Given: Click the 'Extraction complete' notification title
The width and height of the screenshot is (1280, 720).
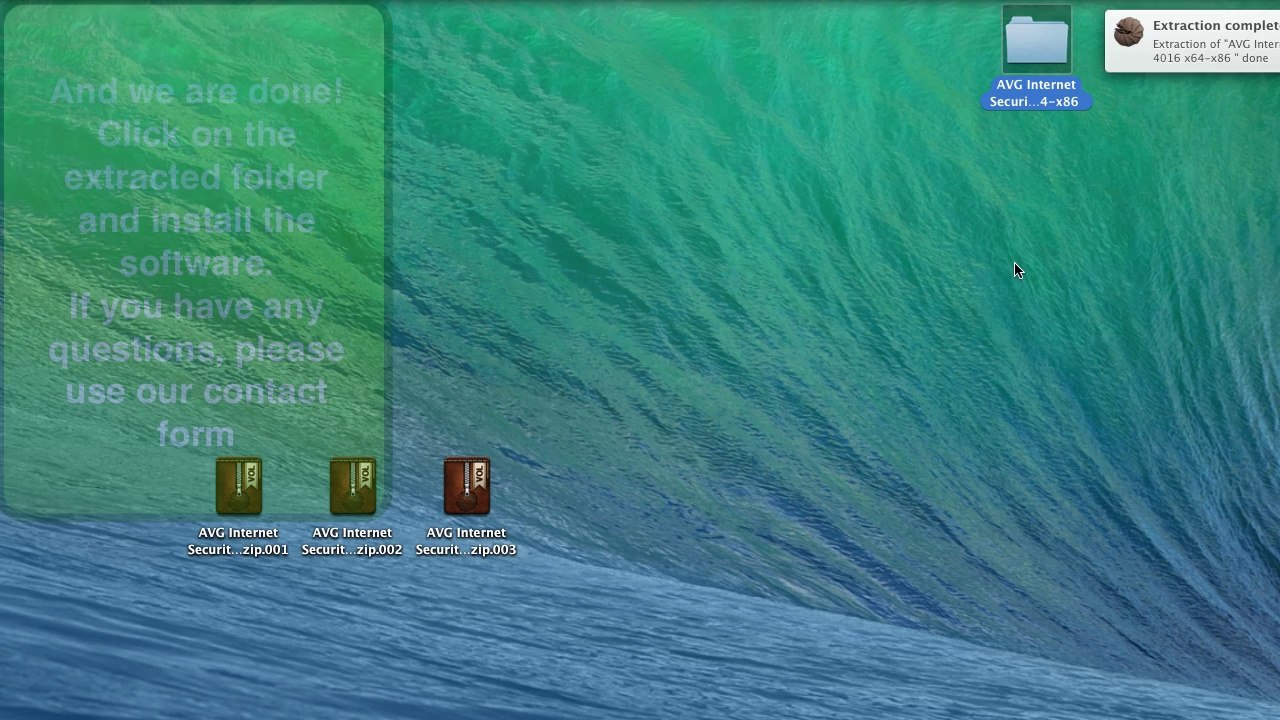Looking at the screenshot, I should [1215, 26].
